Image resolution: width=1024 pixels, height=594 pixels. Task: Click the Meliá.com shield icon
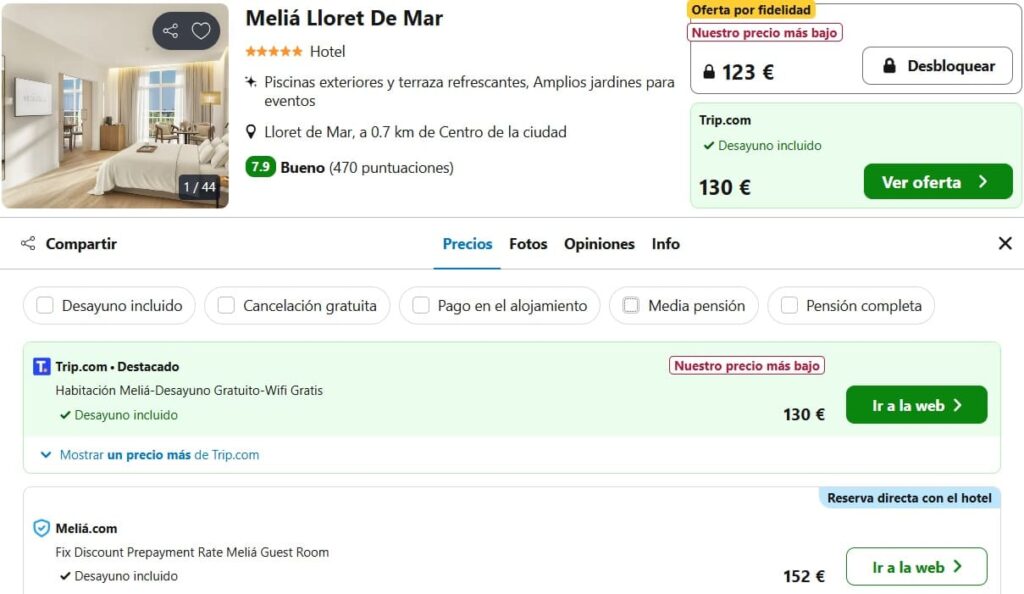point(41,527)
